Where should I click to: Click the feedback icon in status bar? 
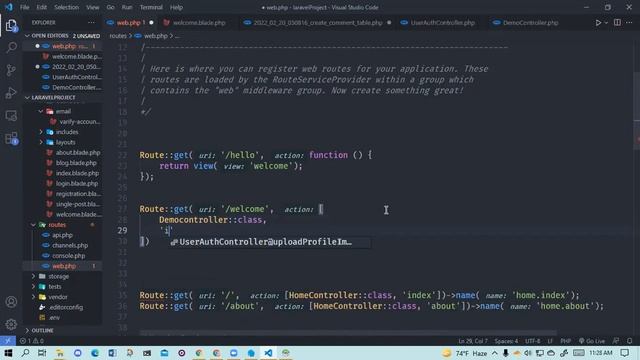[616, 341]
